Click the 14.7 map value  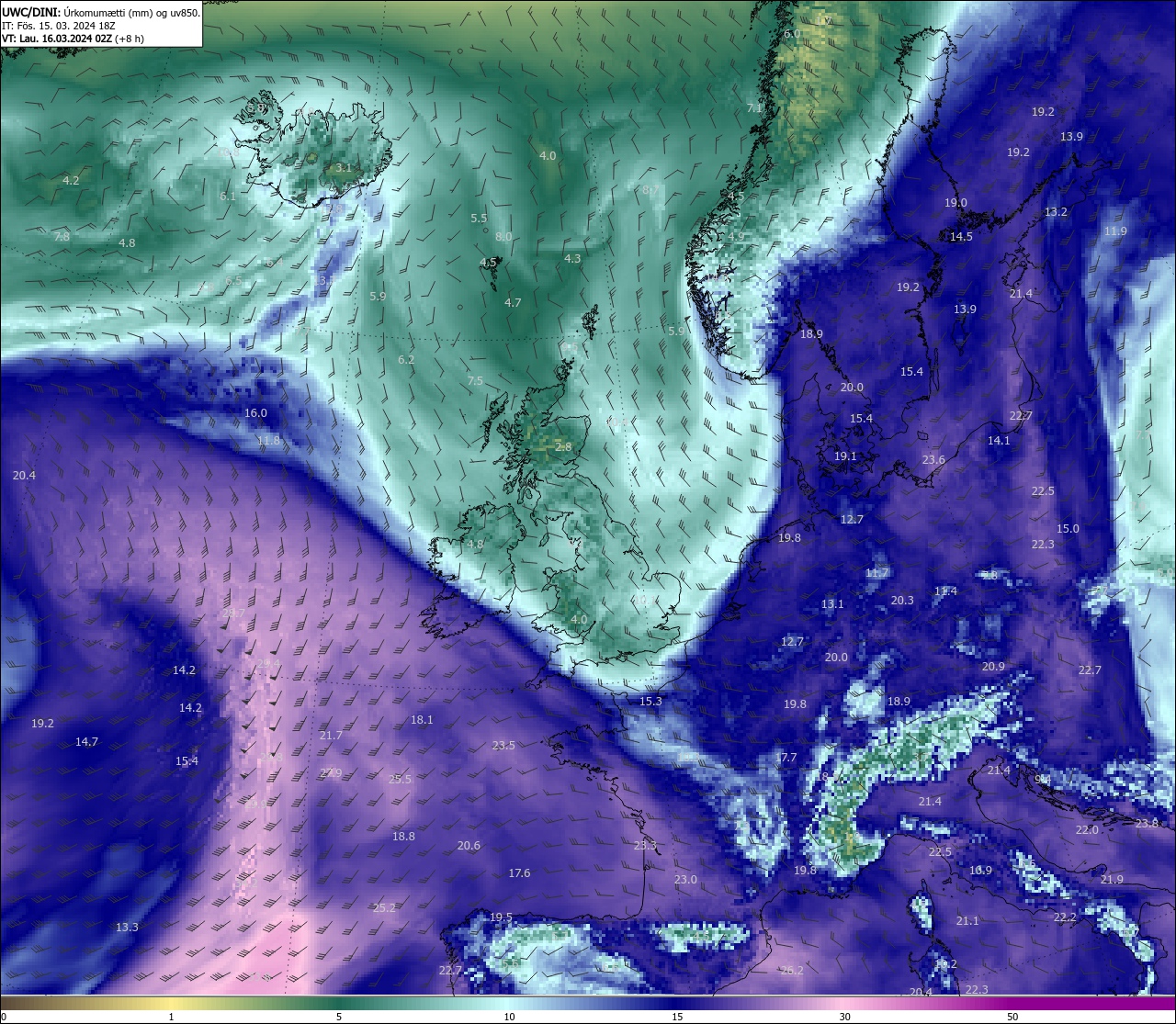point(86,742)
